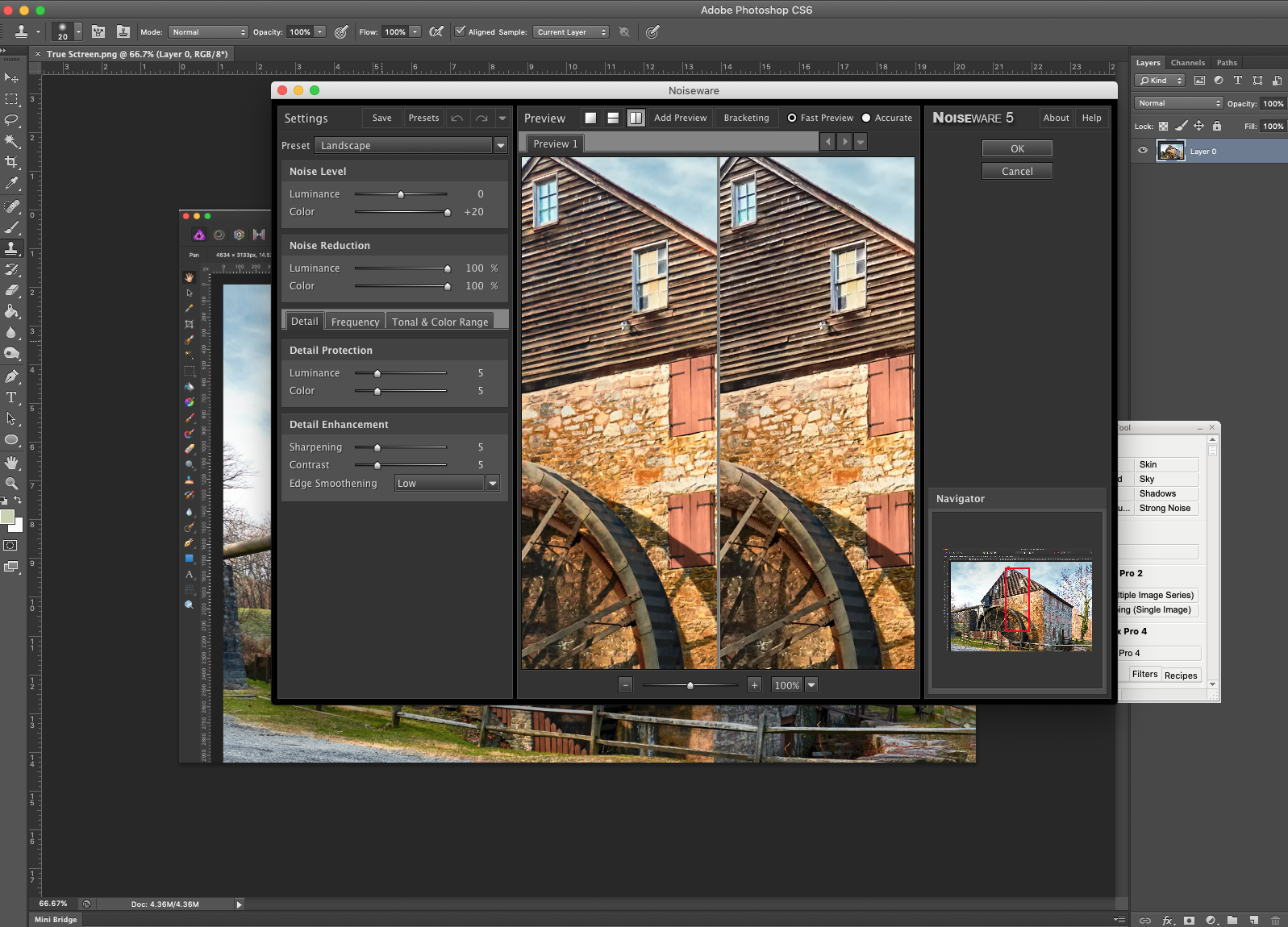
Task: Click the Save settings button
Action: coord(381,118)
